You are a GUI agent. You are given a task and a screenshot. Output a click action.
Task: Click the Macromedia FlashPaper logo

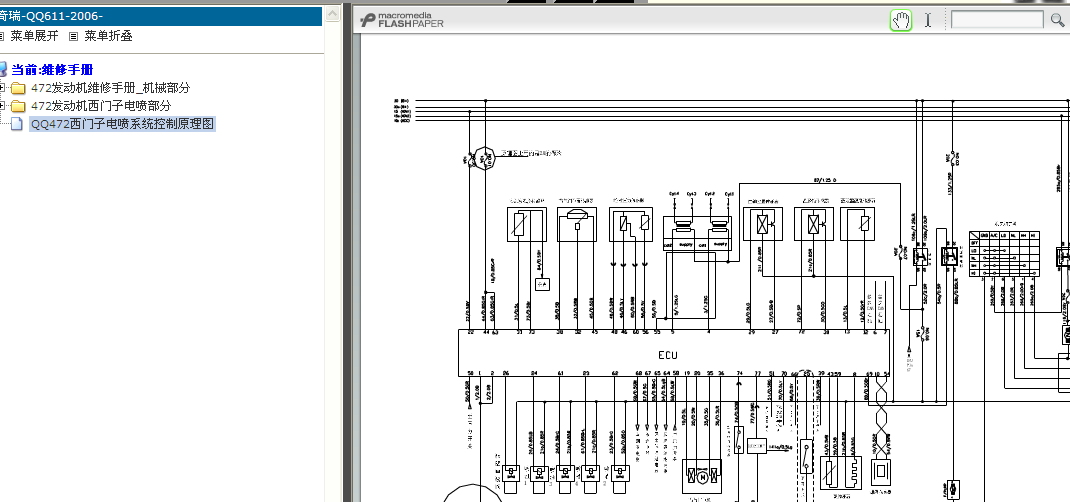coord(402,20)
